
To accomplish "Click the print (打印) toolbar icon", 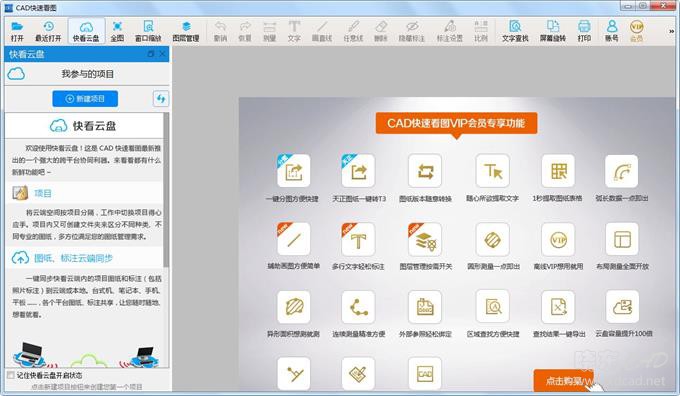I will click(x=584, y=31).
